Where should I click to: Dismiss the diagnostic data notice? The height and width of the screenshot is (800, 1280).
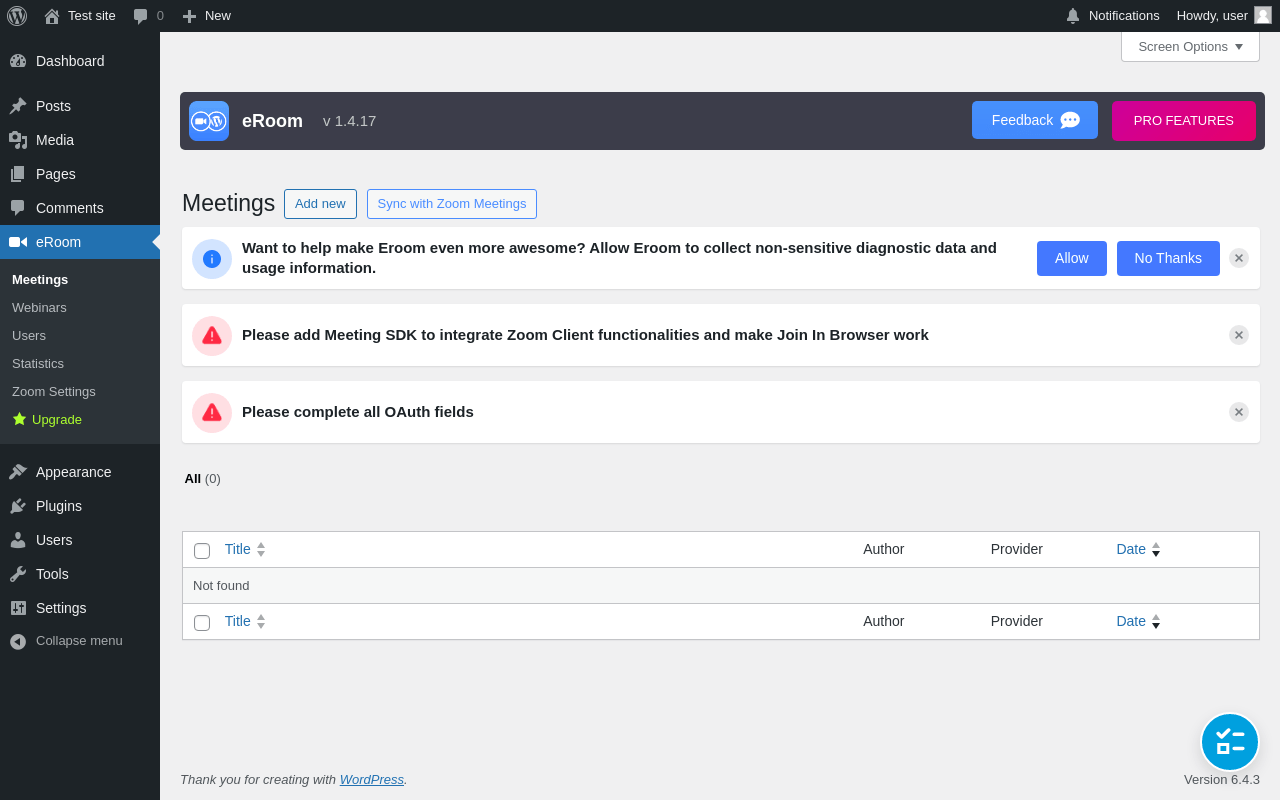pos(1239,258)
